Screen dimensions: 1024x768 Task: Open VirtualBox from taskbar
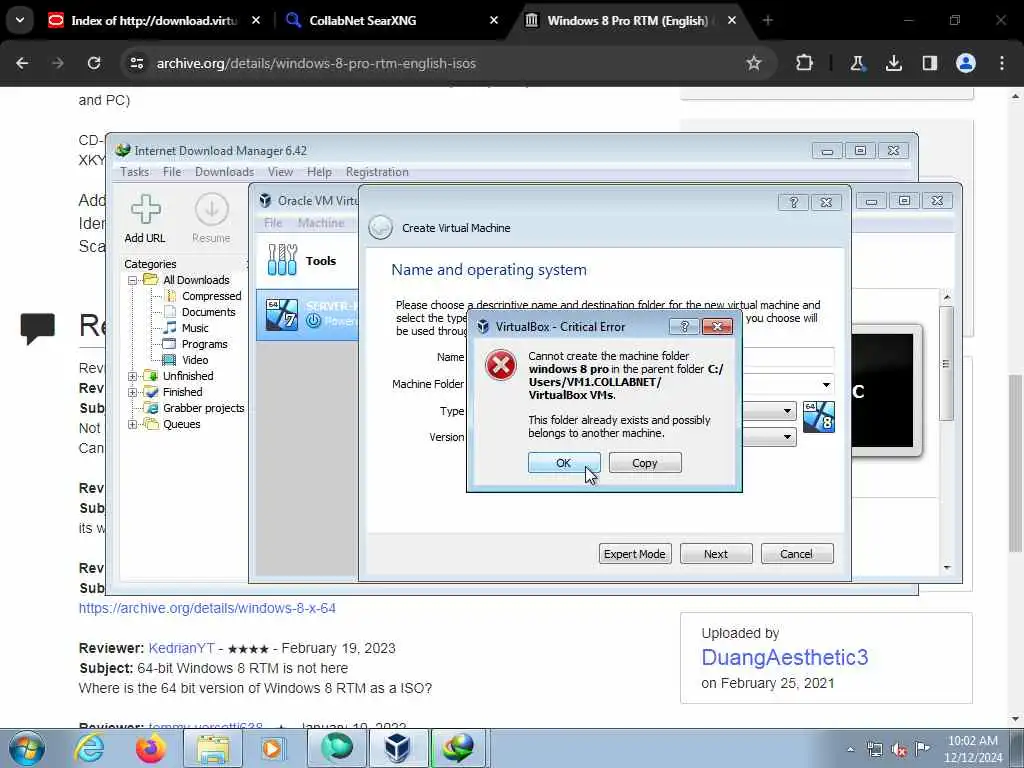pyautogui.click(x=397, y=748)
